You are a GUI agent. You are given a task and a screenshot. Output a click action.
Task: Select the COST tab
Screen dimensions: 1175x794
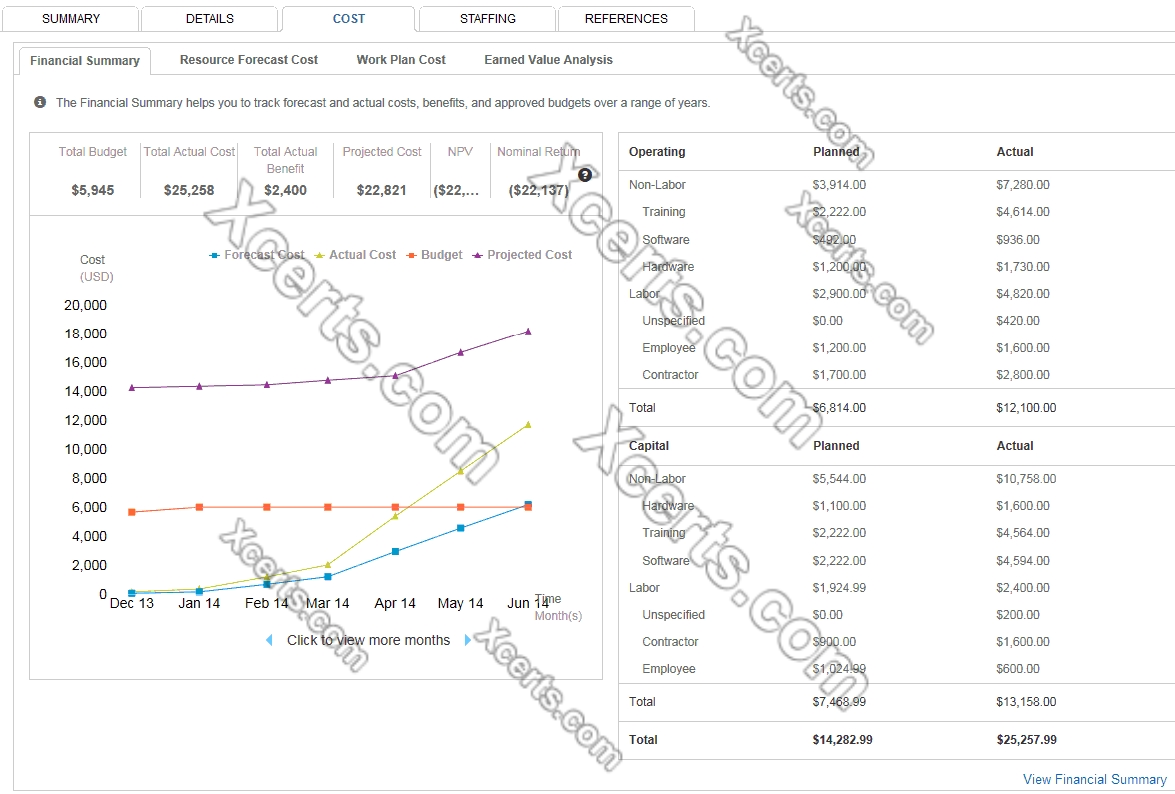click(x=348, y=19)
